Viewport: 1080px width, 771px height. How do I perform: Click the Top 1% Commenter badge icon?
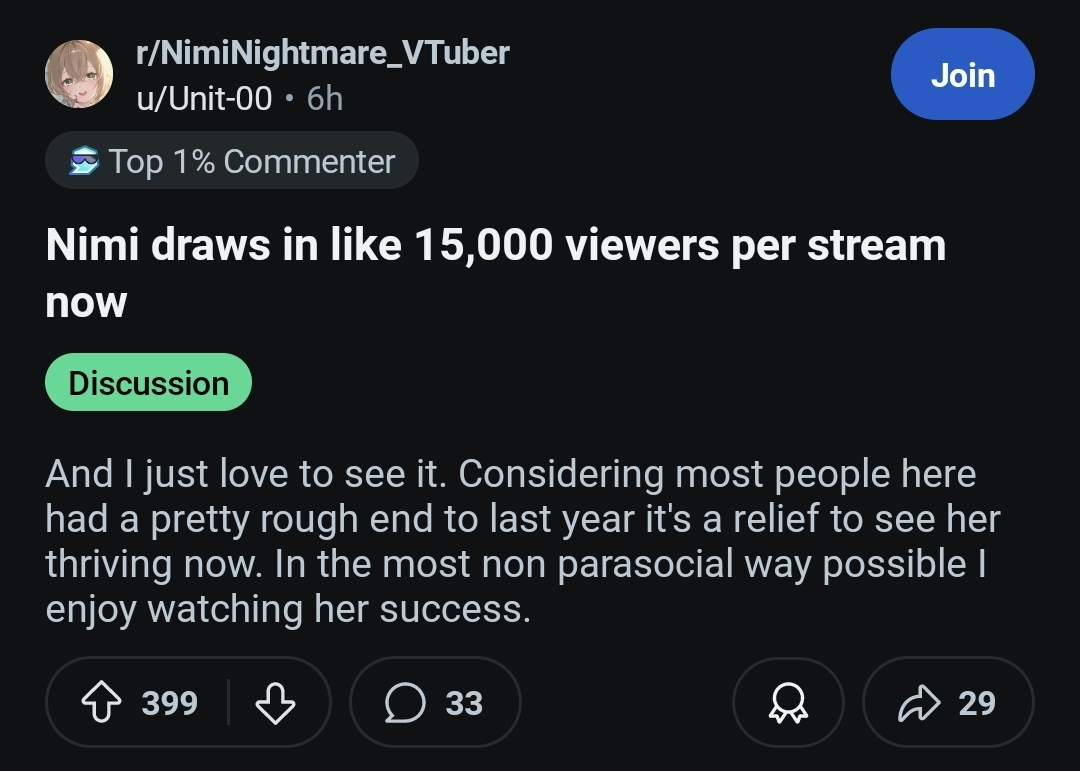coord(84,162)
